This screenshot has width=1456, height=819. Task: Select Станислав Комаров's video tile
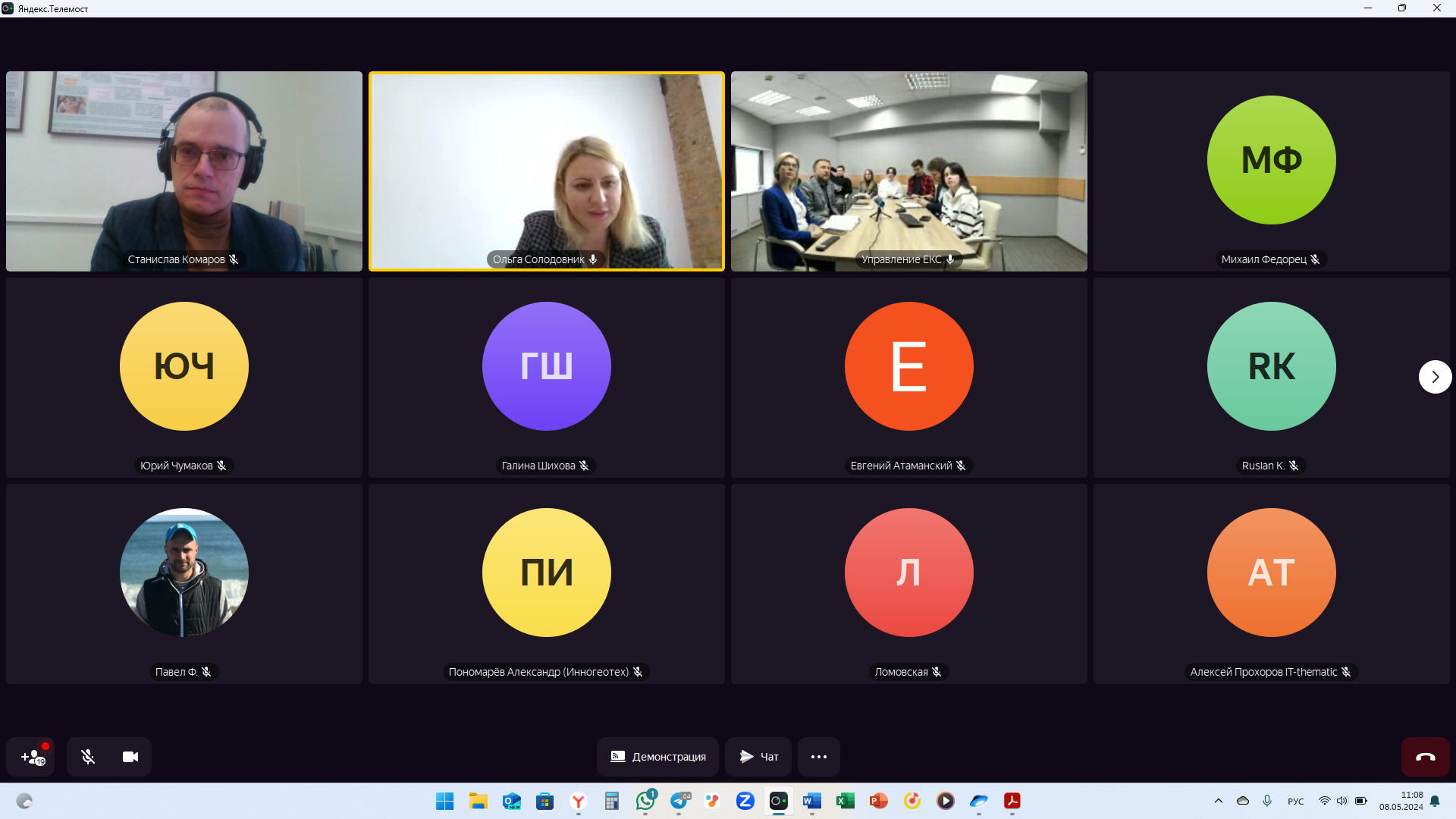(184, 171)
